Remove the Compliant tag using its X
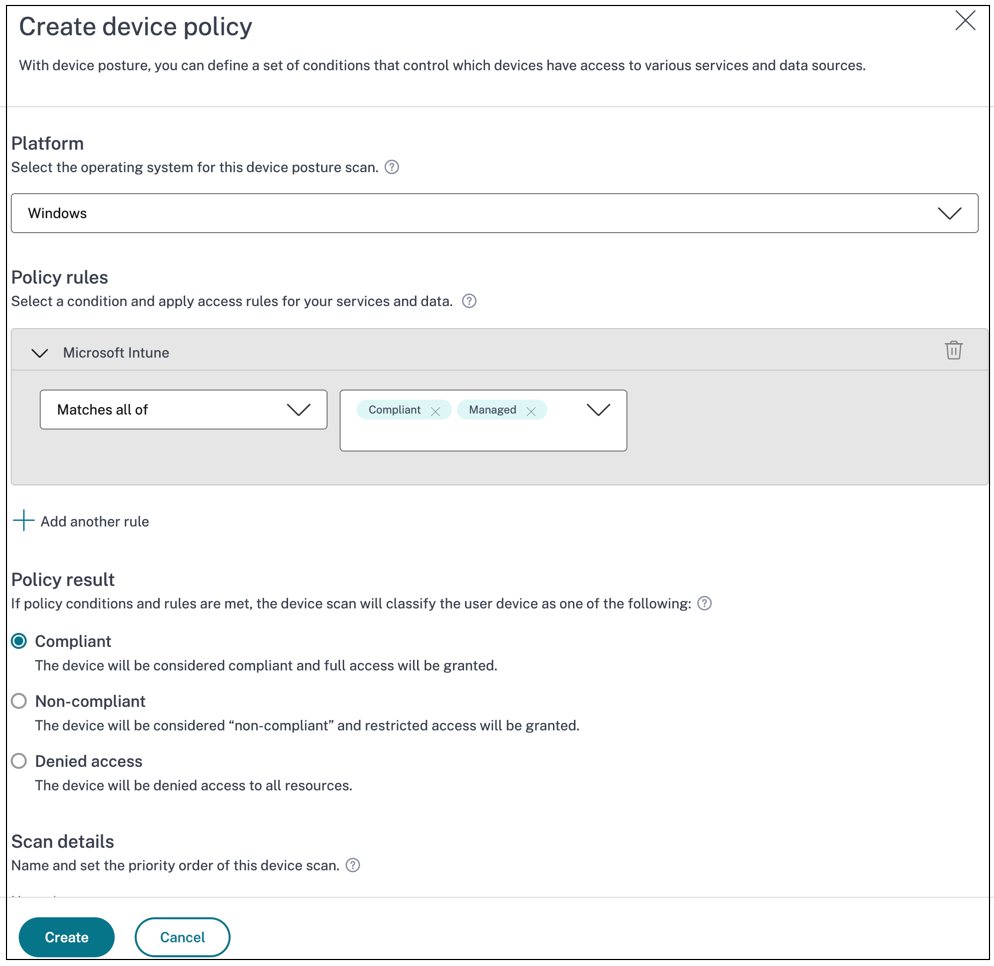Viewport: 994px width, 966px height. (x=435, y=411)
